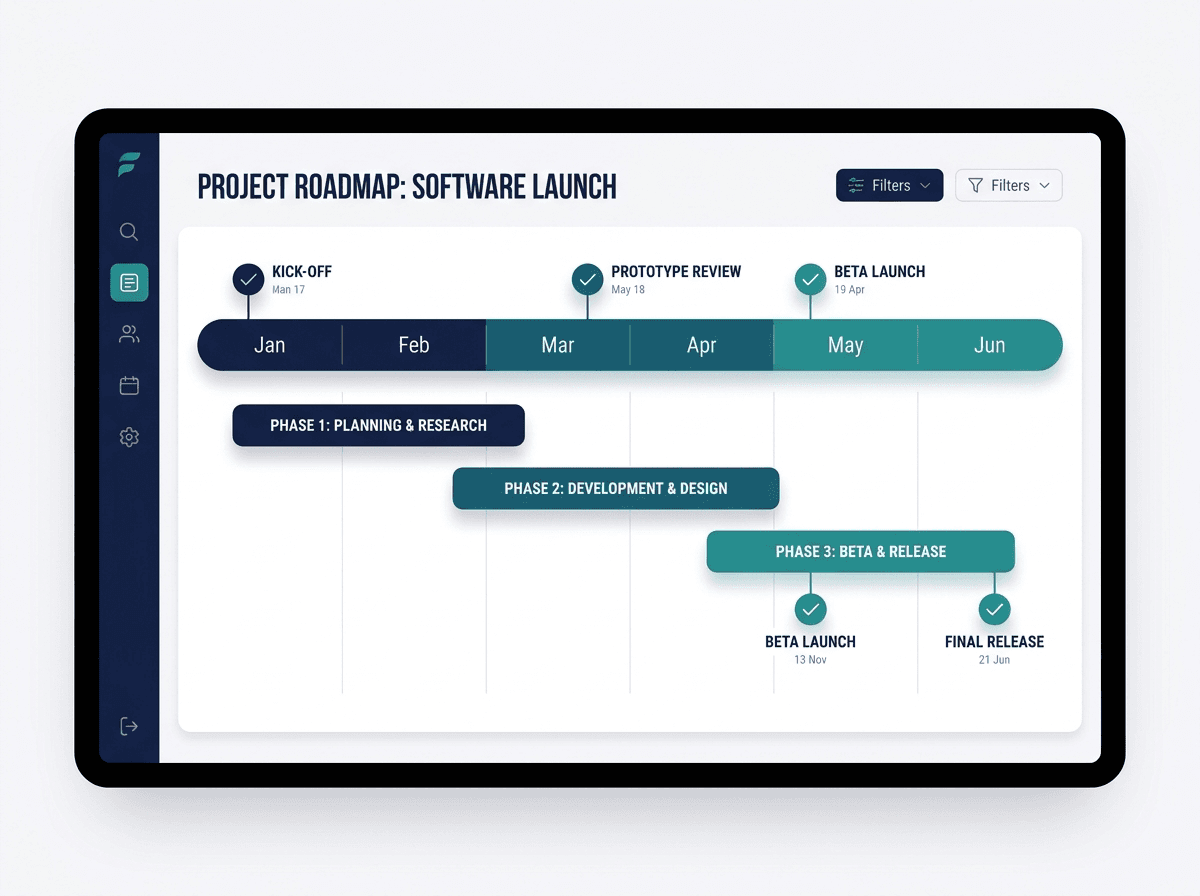Click the Beta Launch 19 Apr checkmark marker
The width and height of the screenshot is (1200, 896).
(810, 279)
